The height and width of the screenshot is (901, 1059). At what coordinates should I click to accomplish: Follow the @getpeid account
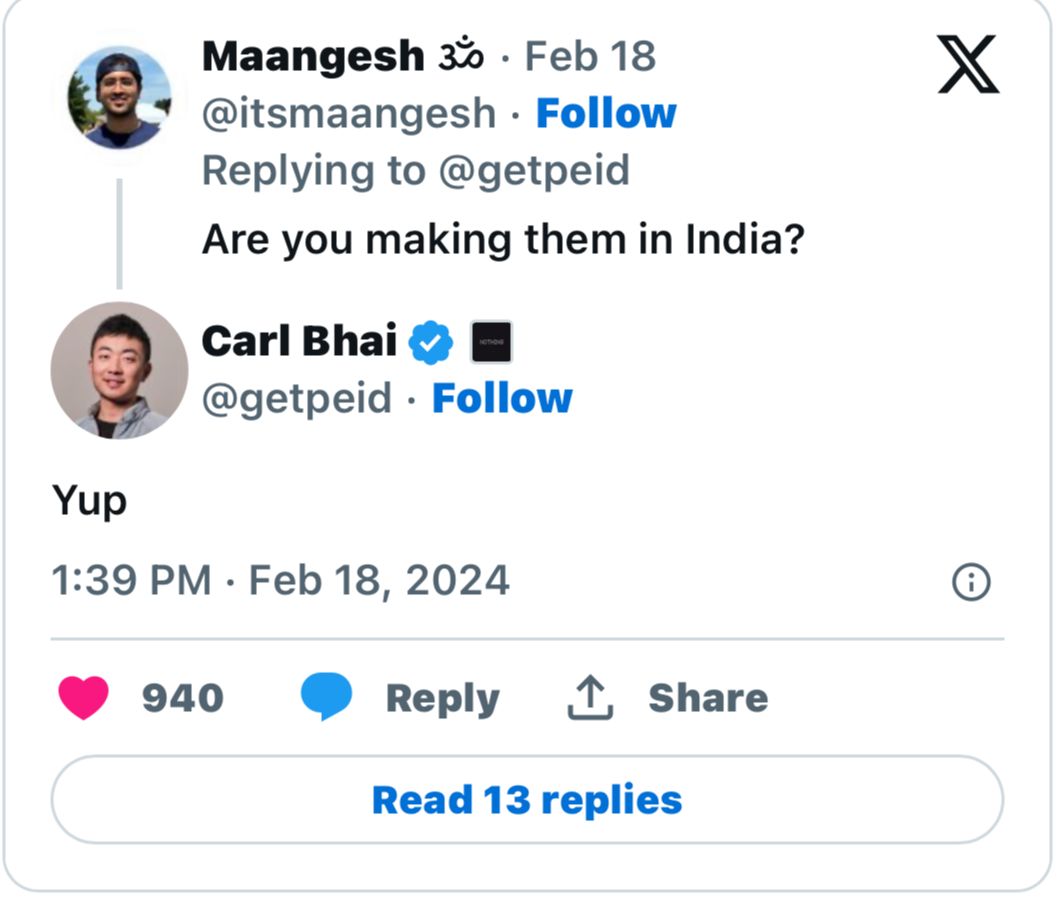(x=501, y=398)
